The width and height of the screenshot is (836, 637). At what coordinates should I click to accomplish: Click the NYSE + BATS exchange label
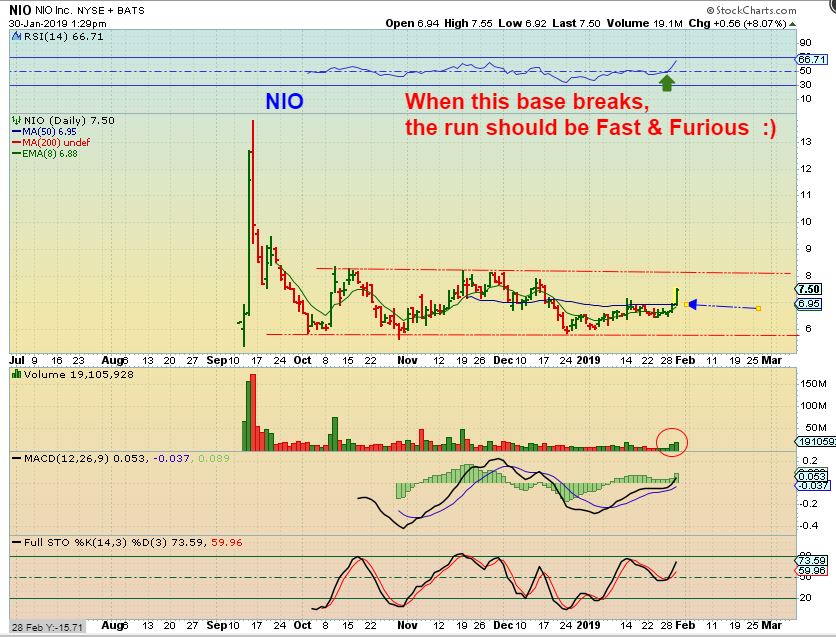coord(111,10)
